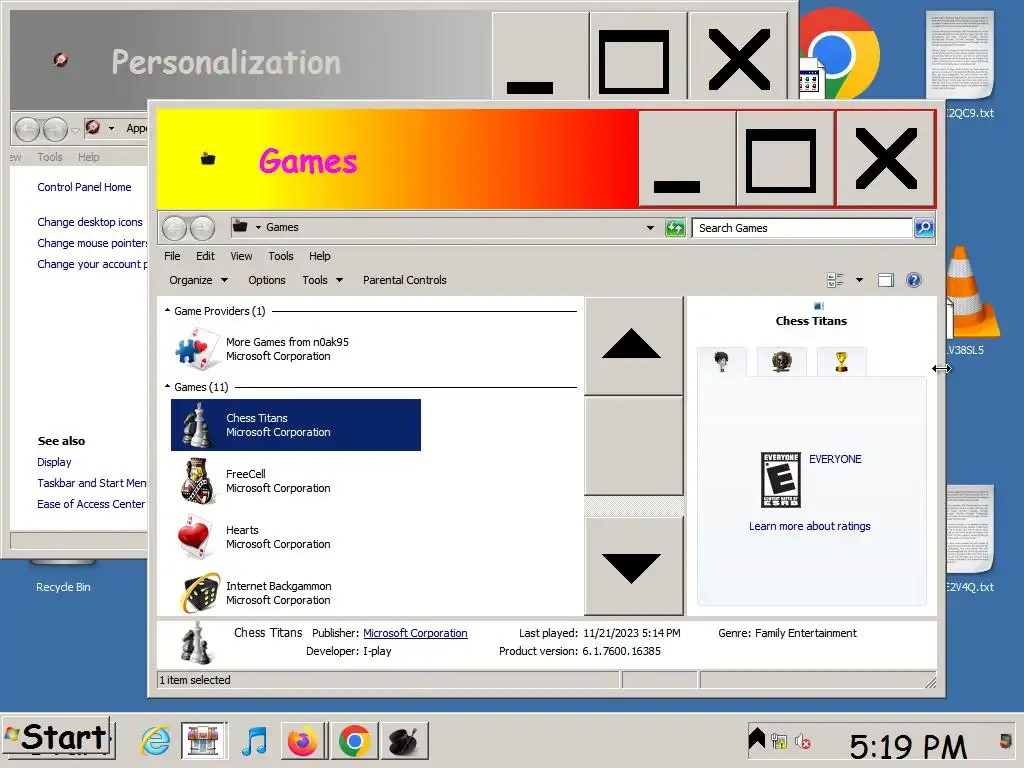Click the FreeCell card icon

coord(197,481)
